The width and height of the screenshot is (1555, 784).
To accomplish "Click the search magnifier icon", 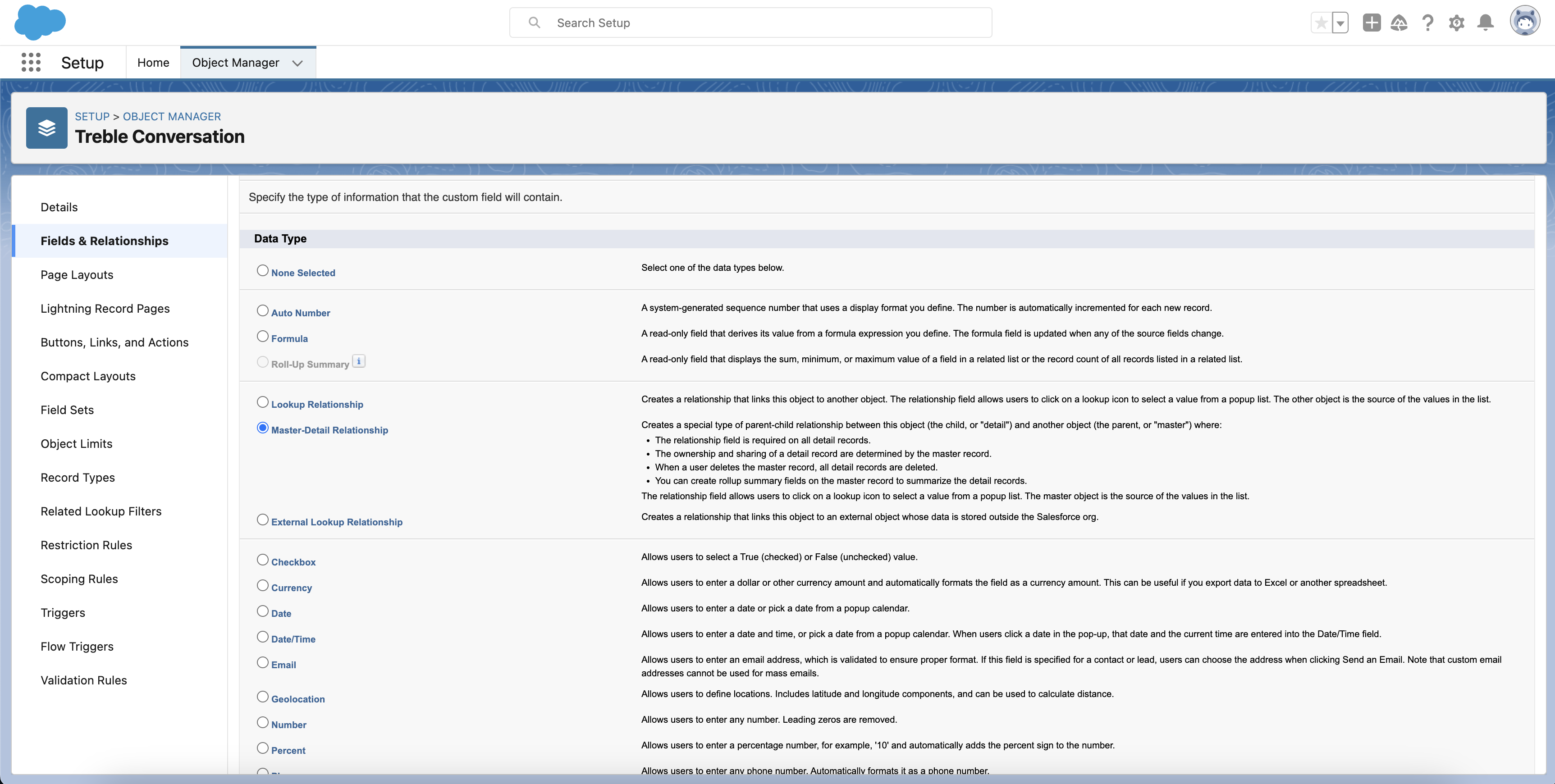I will 534,23.
